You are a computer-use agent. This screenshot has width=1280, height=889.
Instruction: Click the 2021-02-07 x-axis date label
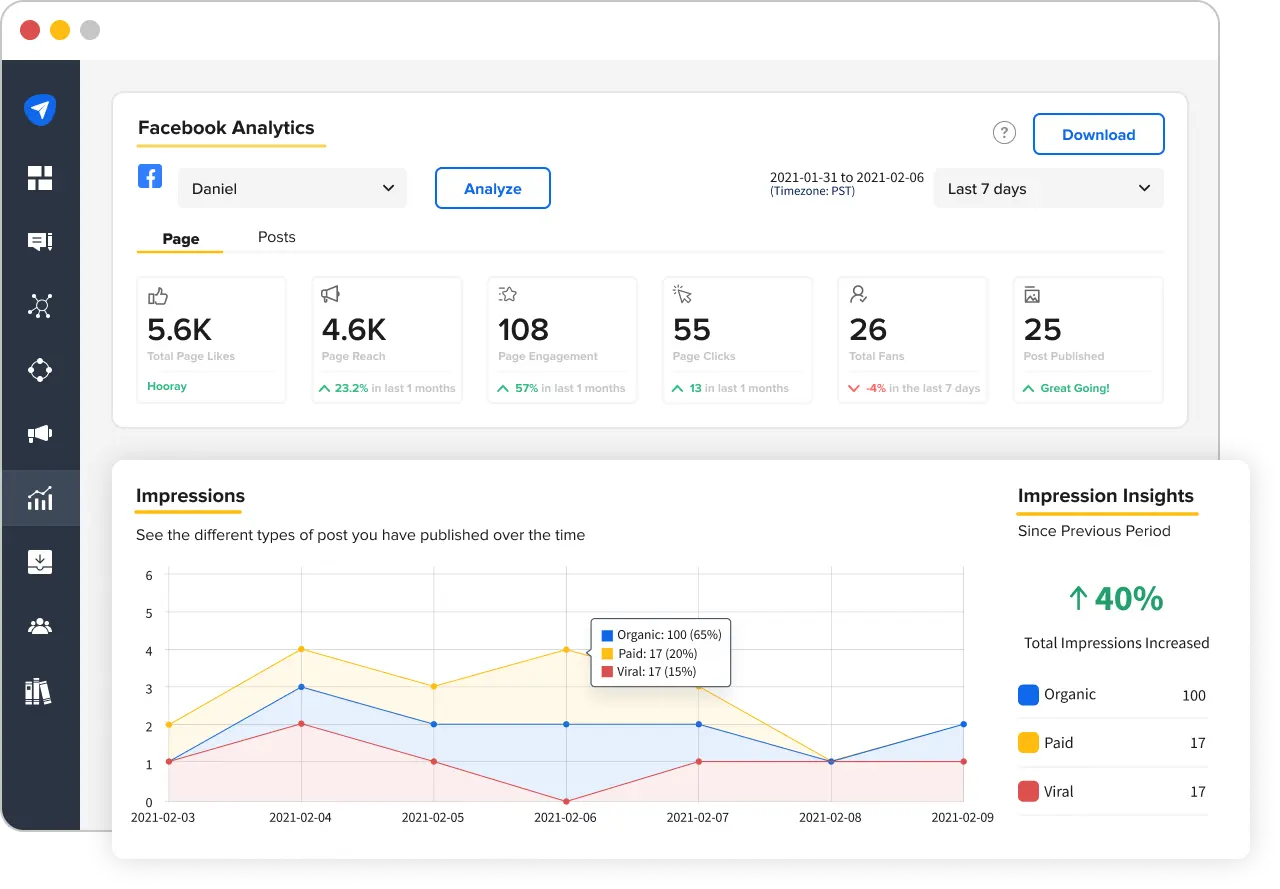click(698, 817)
